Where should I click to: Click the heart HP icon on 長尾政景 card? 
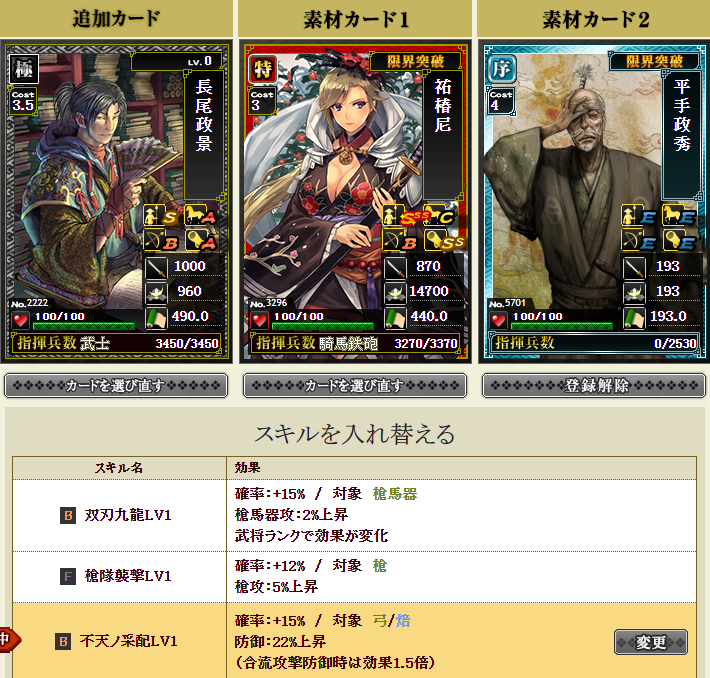point(20,320)
